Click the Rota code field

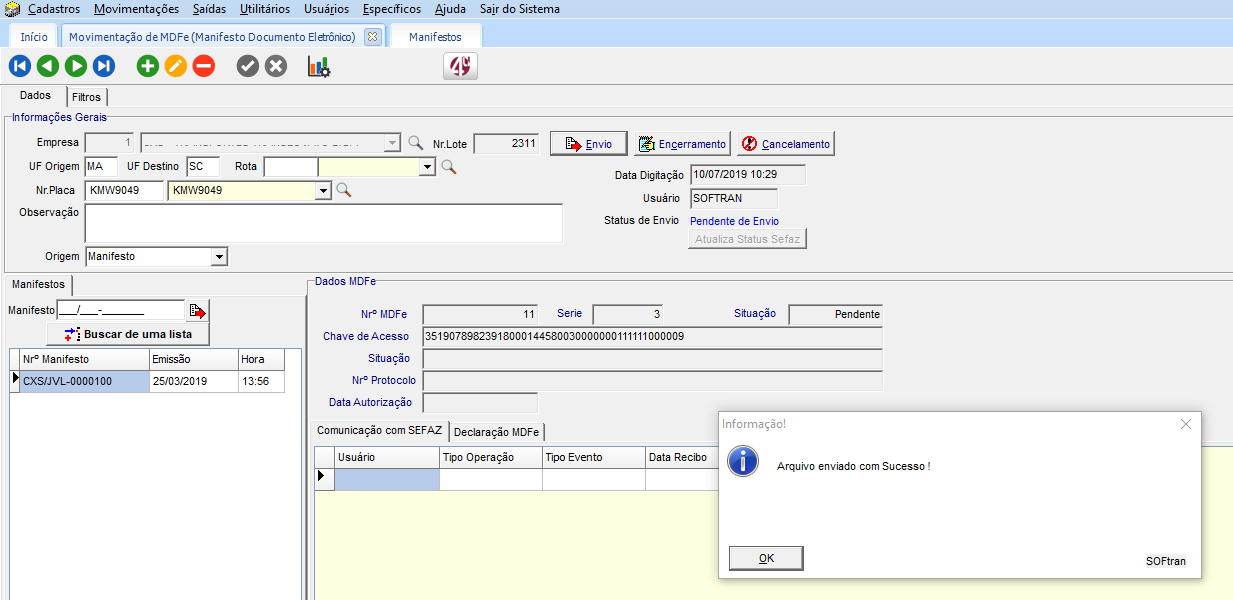pyautogui.click(x=291, y=166)
